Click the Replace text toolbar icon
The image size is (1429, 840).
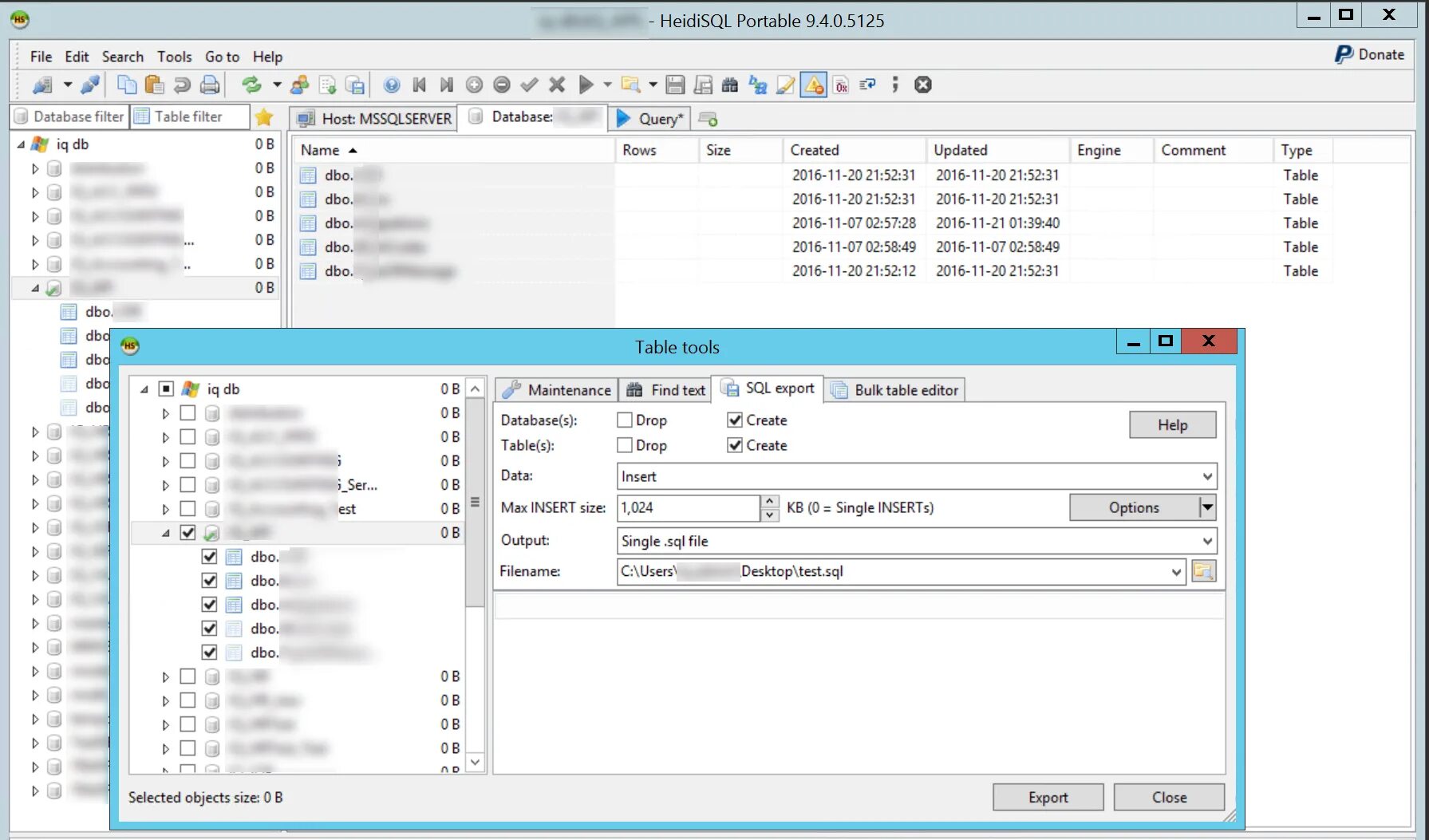[758, 85]
